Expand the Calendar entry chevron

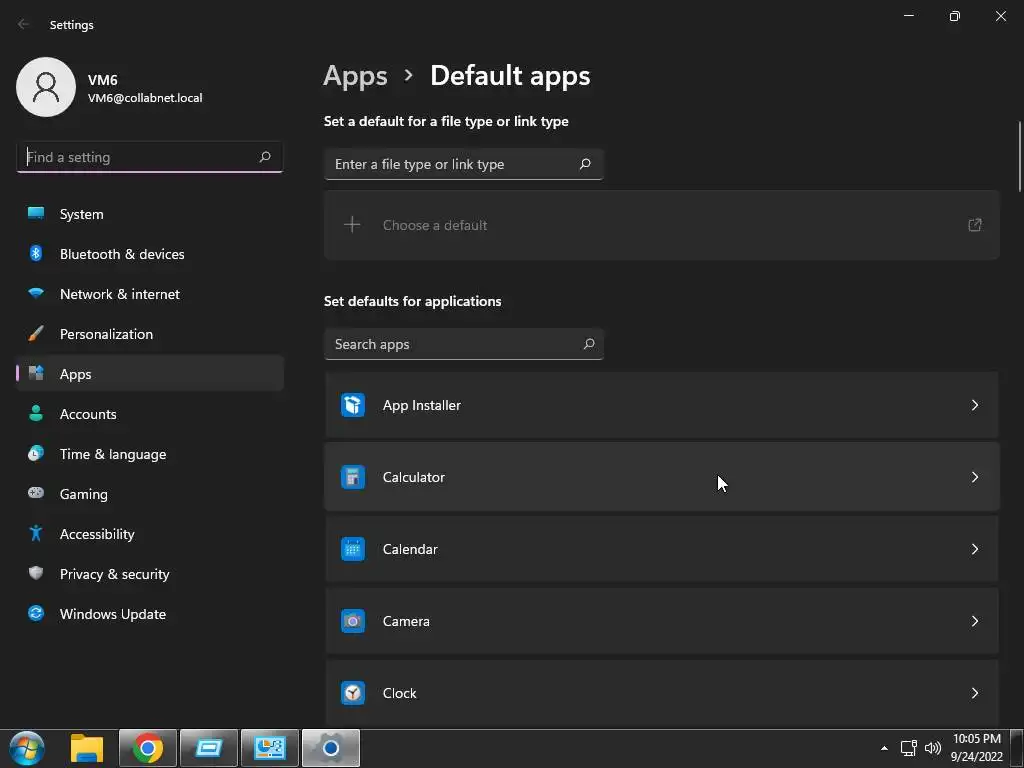[x=975, y=549]
